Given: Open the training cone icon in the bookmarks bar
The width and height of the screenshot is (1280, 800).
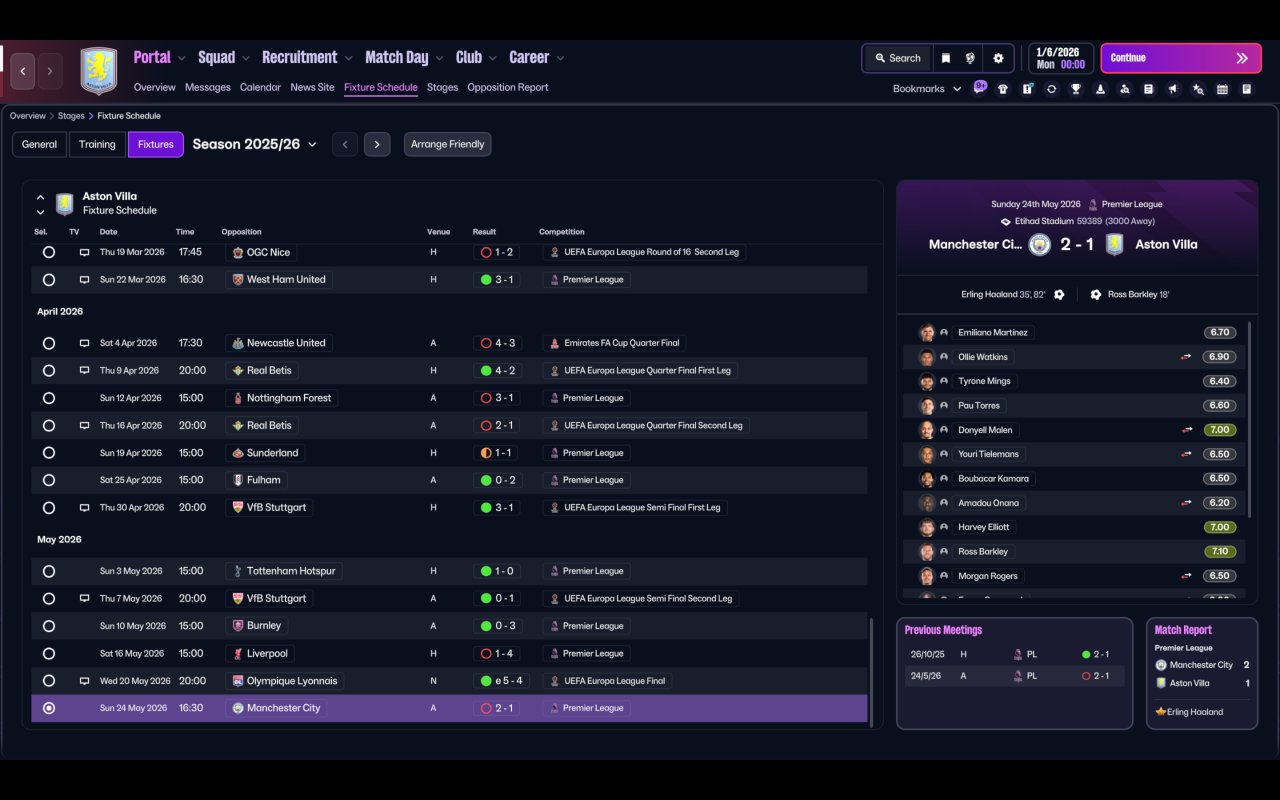Looking at the screenshot, I should pyautogui.click(x=1100, y=89).
